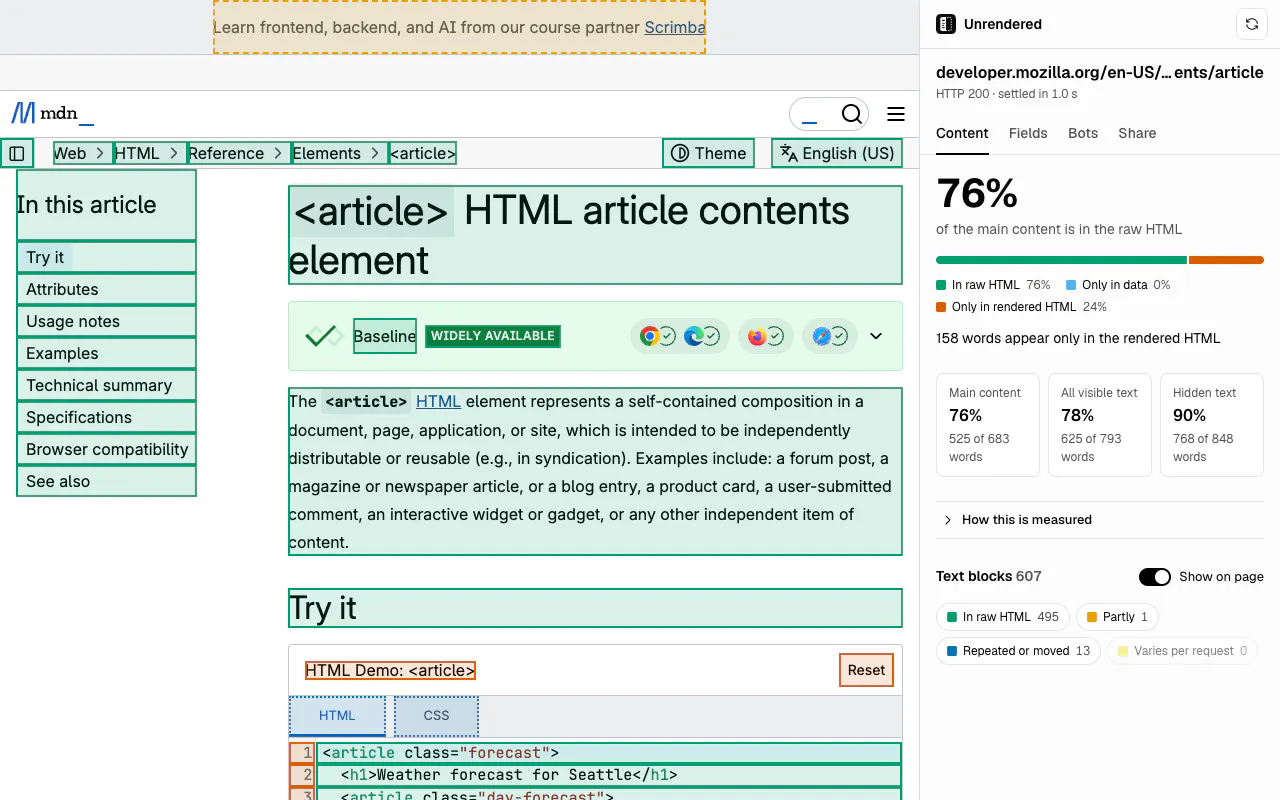Click the reload icon beside Unrendered
The width and height of the screenshot is (1280, 800).
1252,24
